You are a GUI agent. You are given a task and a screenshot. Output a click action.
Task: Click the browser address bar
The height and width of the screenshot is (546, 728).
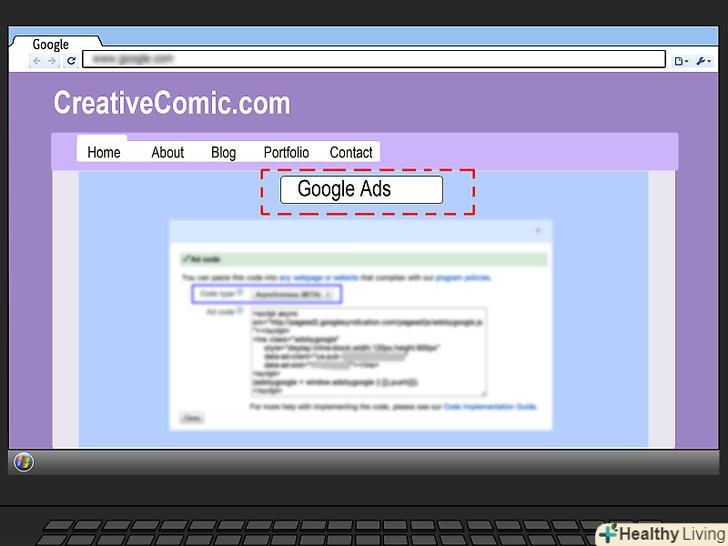(x=374, y=59)
